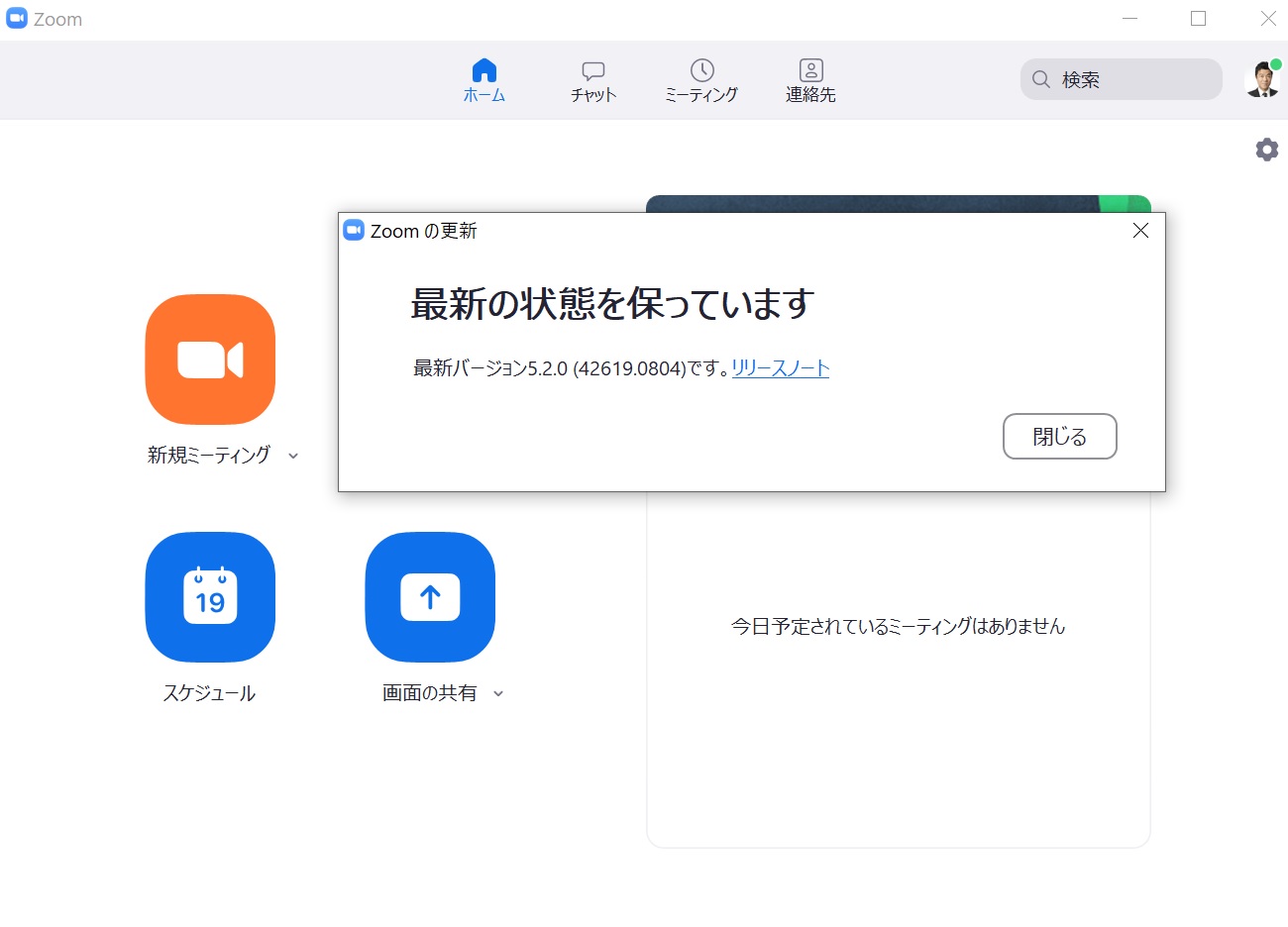Click the スケジュール label
Viewport: 1288px width, 927px height.
click(x=210, y=694)
